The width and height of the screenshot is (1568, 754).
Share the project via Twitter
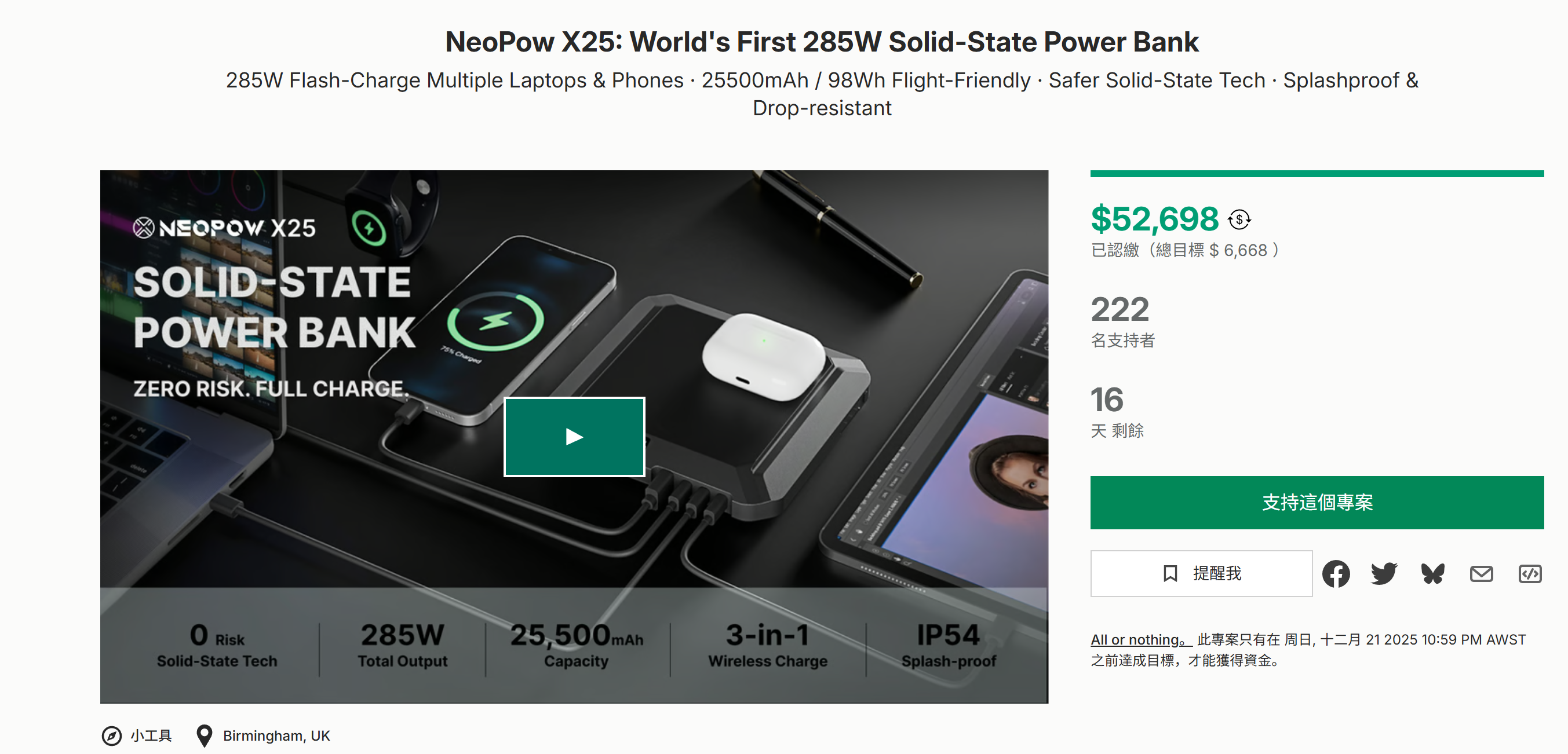click(1385, 573)
